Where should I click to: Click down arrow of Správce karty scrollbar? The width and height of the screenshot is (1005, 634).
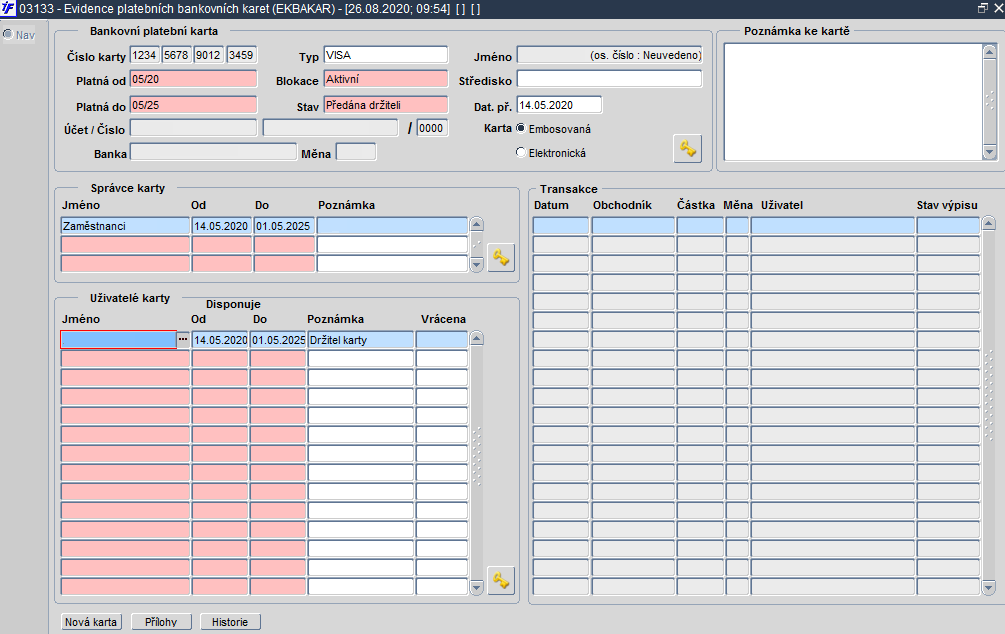476,264
